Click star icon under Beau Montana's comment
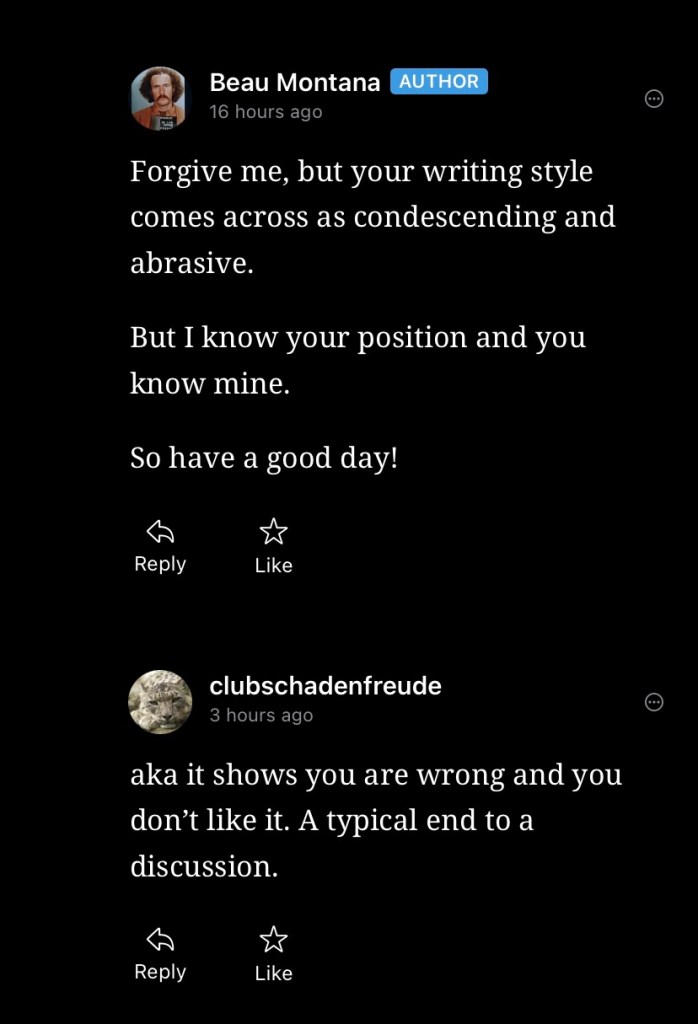The width and height of the screenshot is (698, 1024). pyautogui.click(x=273, y=531)
